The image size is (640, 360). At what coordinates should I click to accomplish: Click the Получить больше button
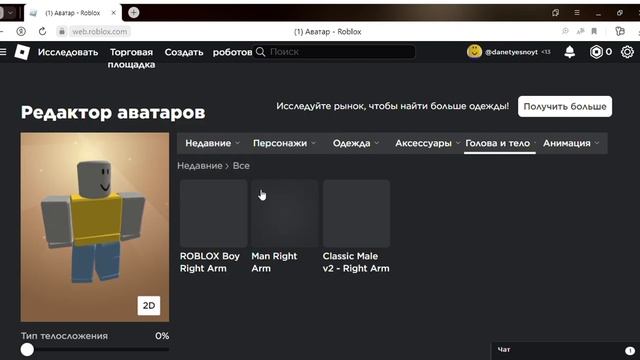click(565, 107)
